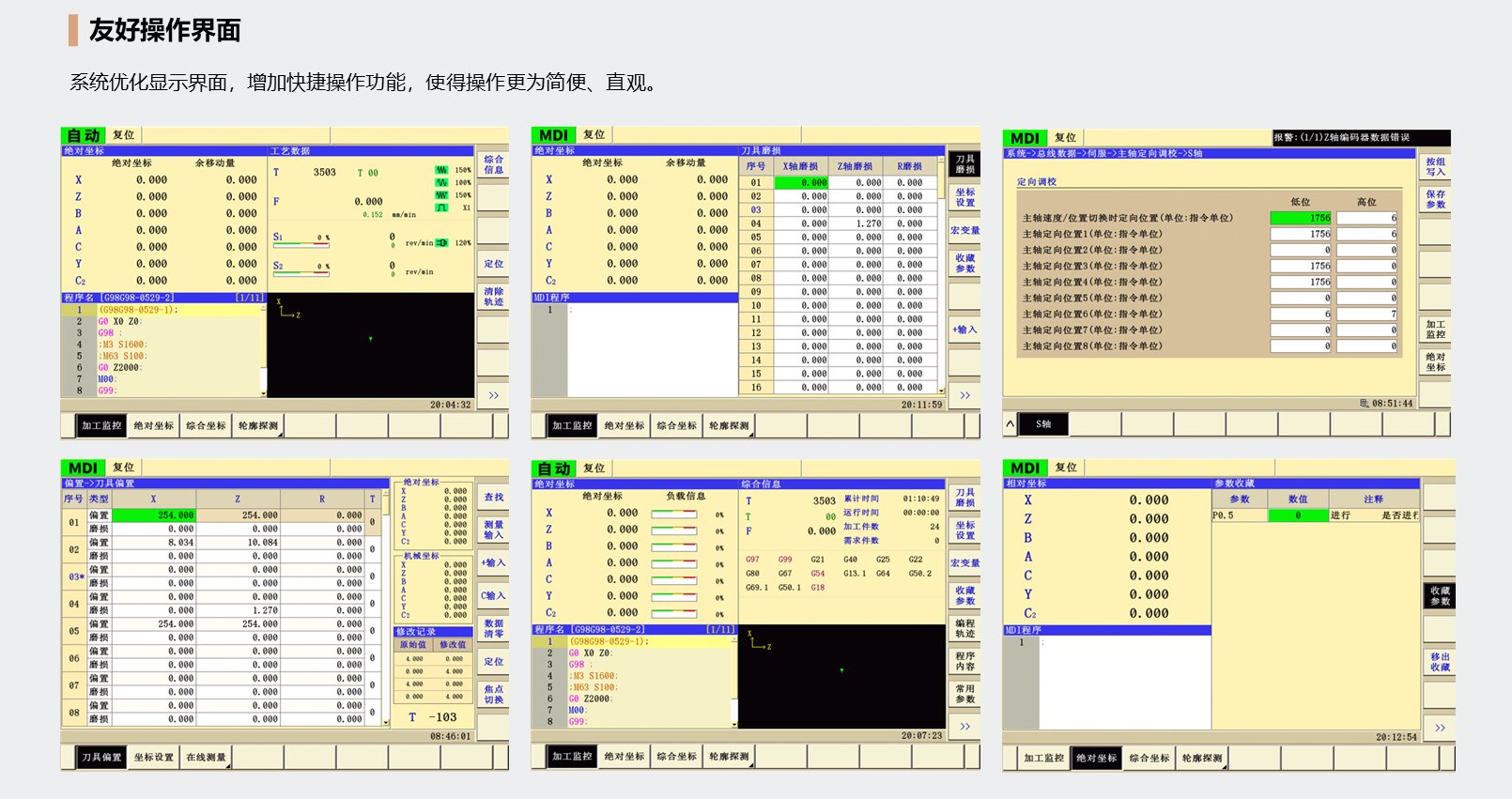Click the spindle override icon showing 120%

(441, 243)
